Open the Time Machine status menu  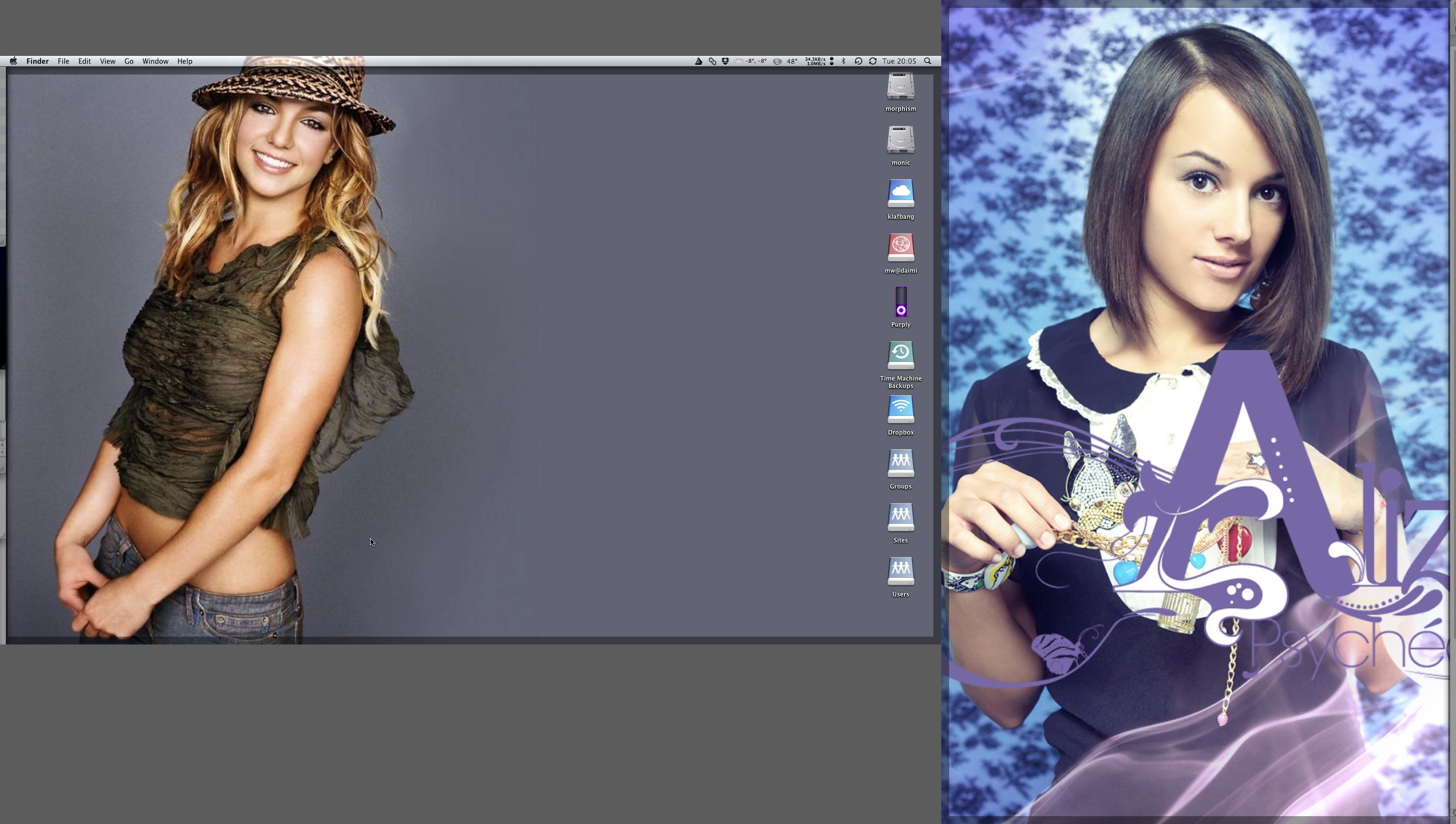coord(858,61)
